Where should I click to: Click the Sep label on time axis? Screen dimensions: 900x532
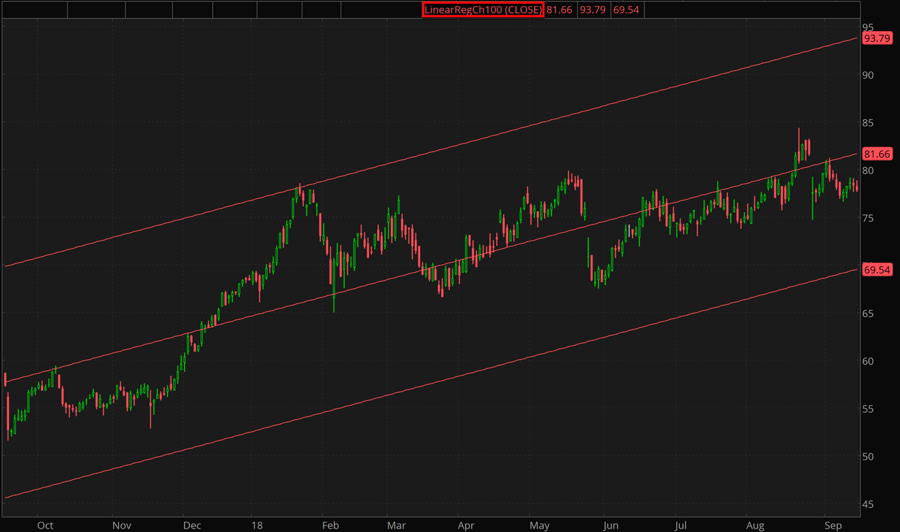tap(832, 523)
